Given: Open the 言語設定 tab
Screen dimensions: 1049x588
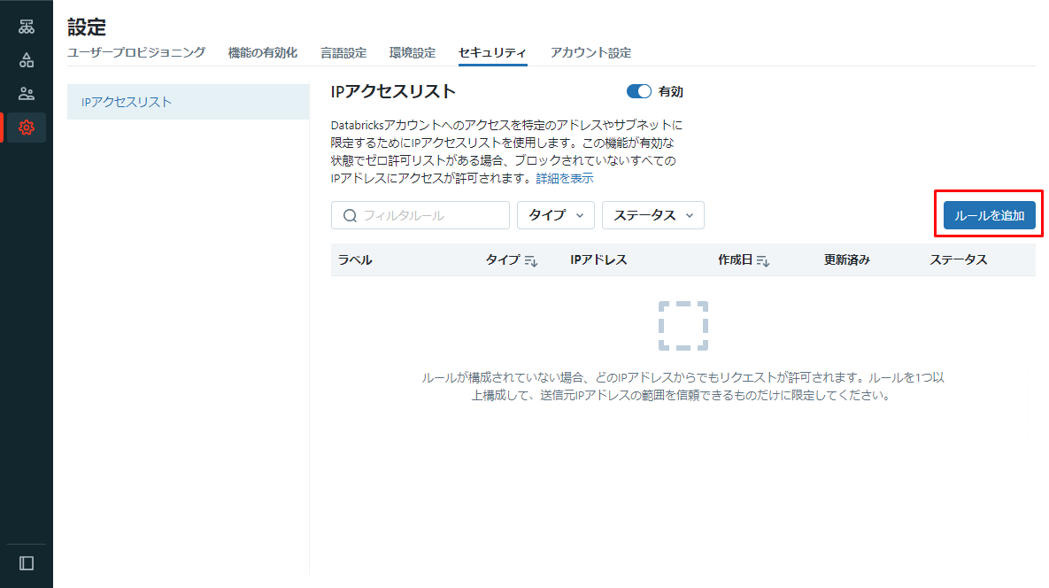Looking at the screenshot, I should coord(343,53).
